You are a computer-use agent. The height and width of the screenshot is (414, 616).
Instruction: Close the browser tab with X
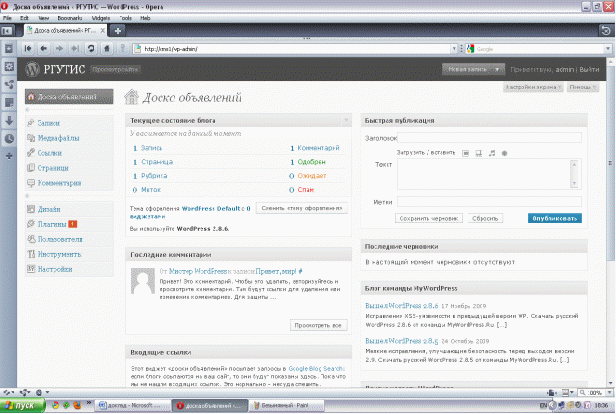click(103, 30)
